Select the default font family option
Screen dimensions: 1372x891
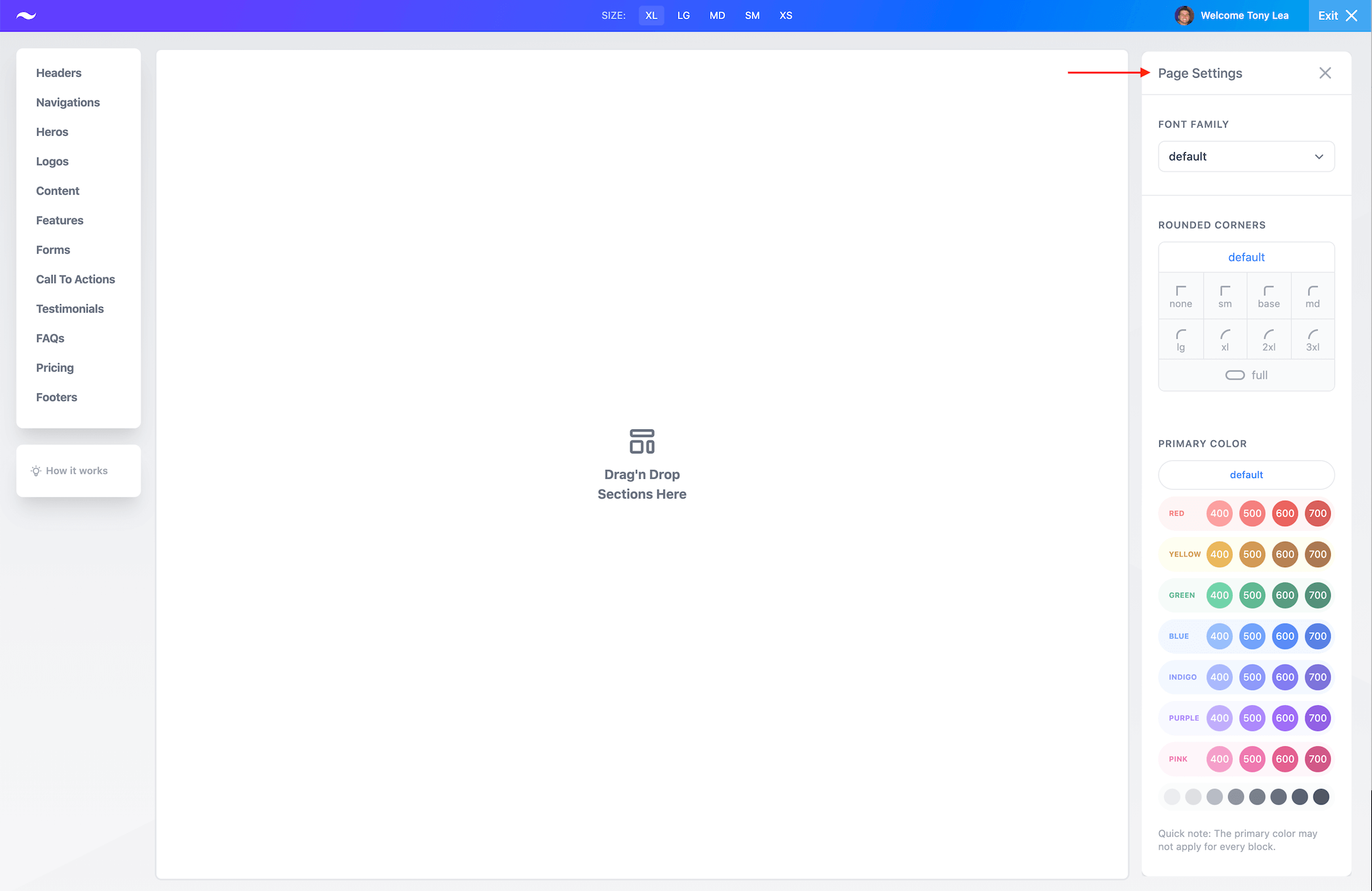pos(1245,156)
